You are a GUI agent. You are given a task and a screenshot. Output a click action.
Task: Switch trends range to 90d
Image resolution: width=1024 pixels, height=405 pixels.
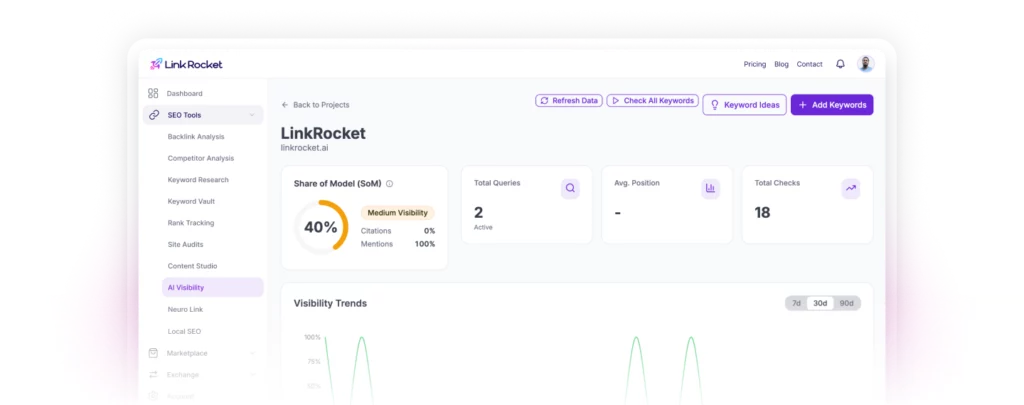tap(846, 303)
